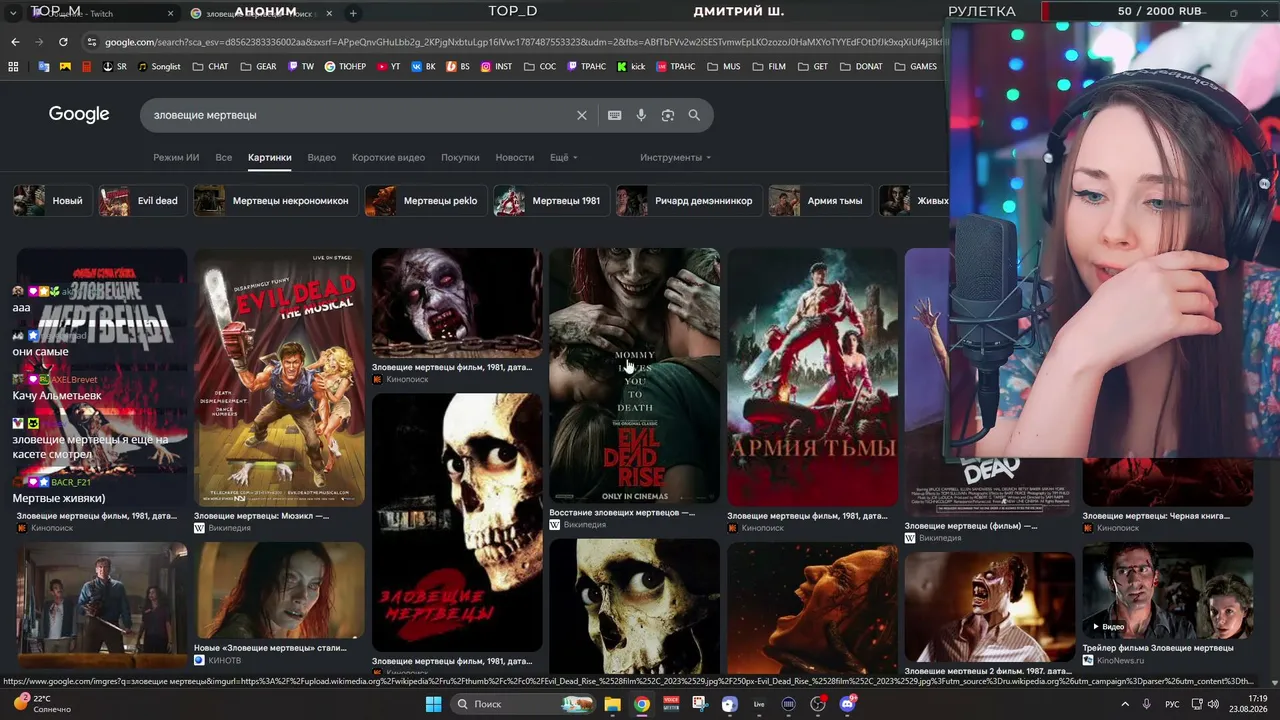
Task: Open the Songlist bookmark
Action: pos(159,67)
